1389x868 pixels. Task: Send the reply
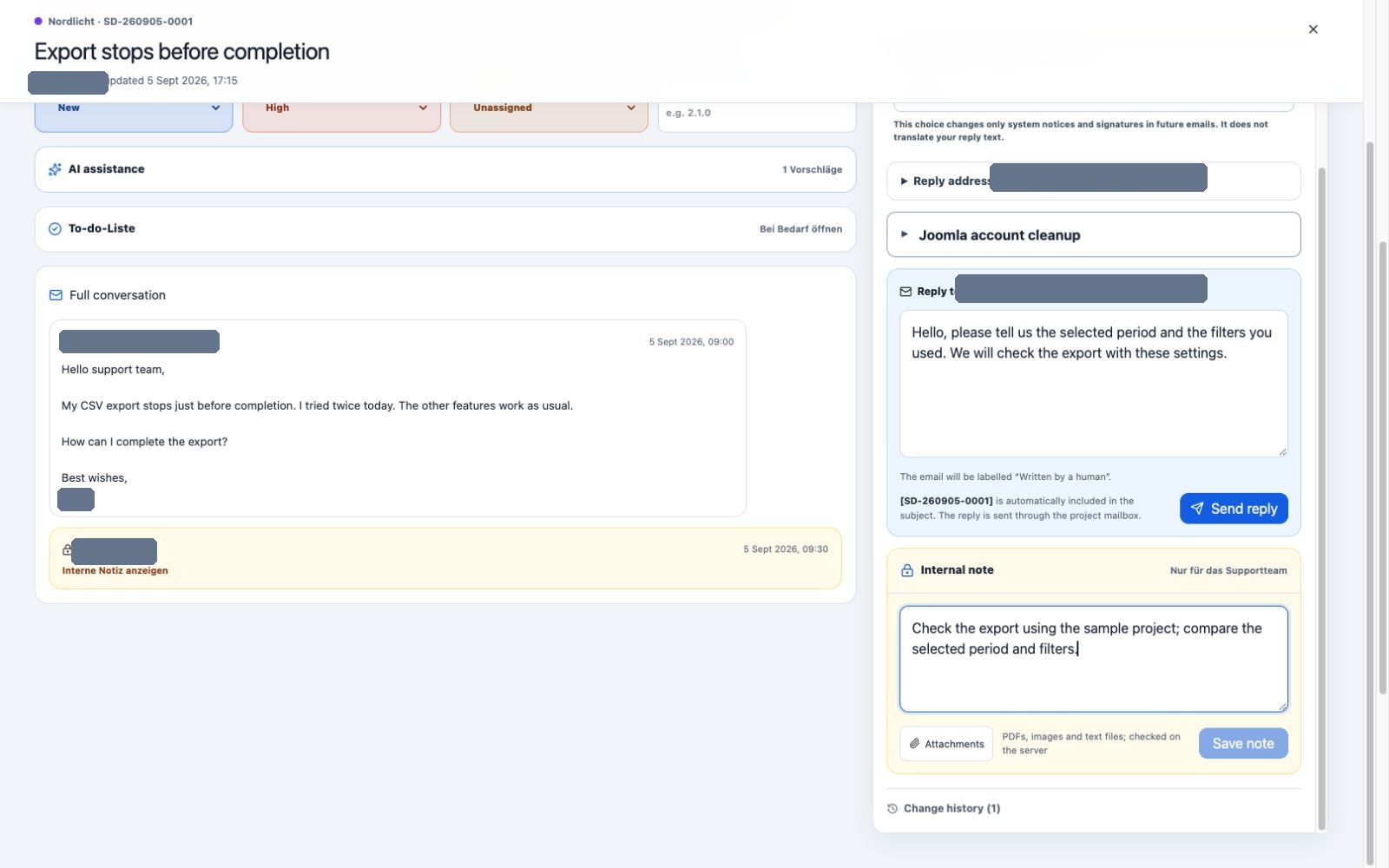tap(1234, 509)
